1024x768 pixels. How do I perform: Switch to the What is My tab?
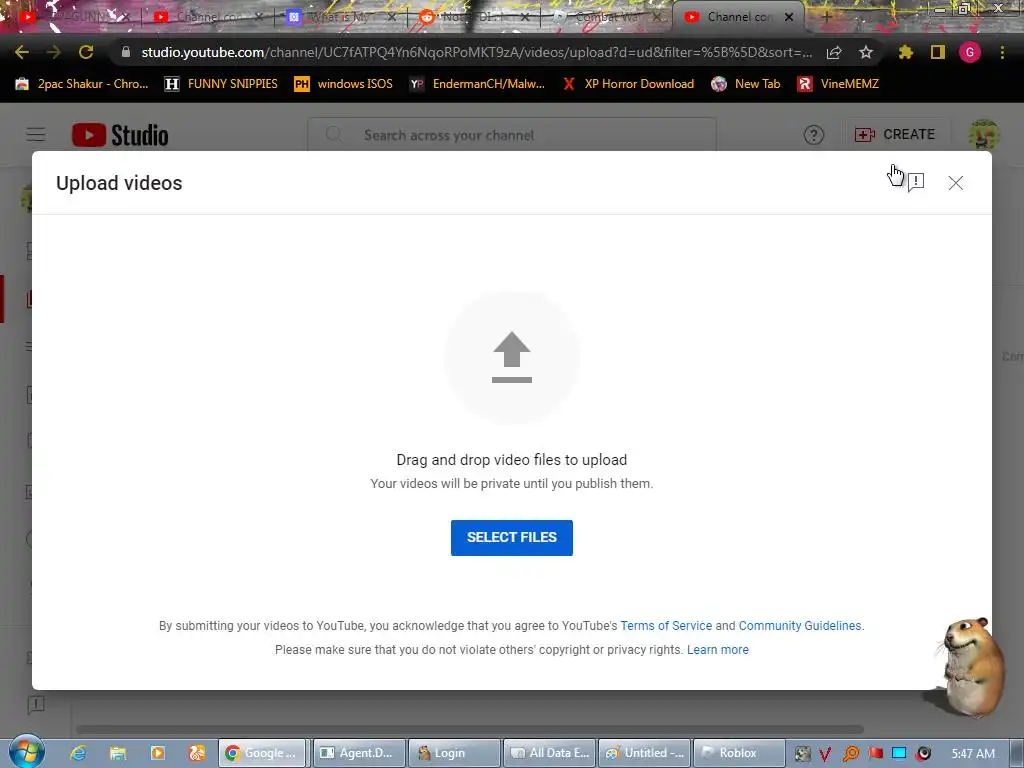342,17
